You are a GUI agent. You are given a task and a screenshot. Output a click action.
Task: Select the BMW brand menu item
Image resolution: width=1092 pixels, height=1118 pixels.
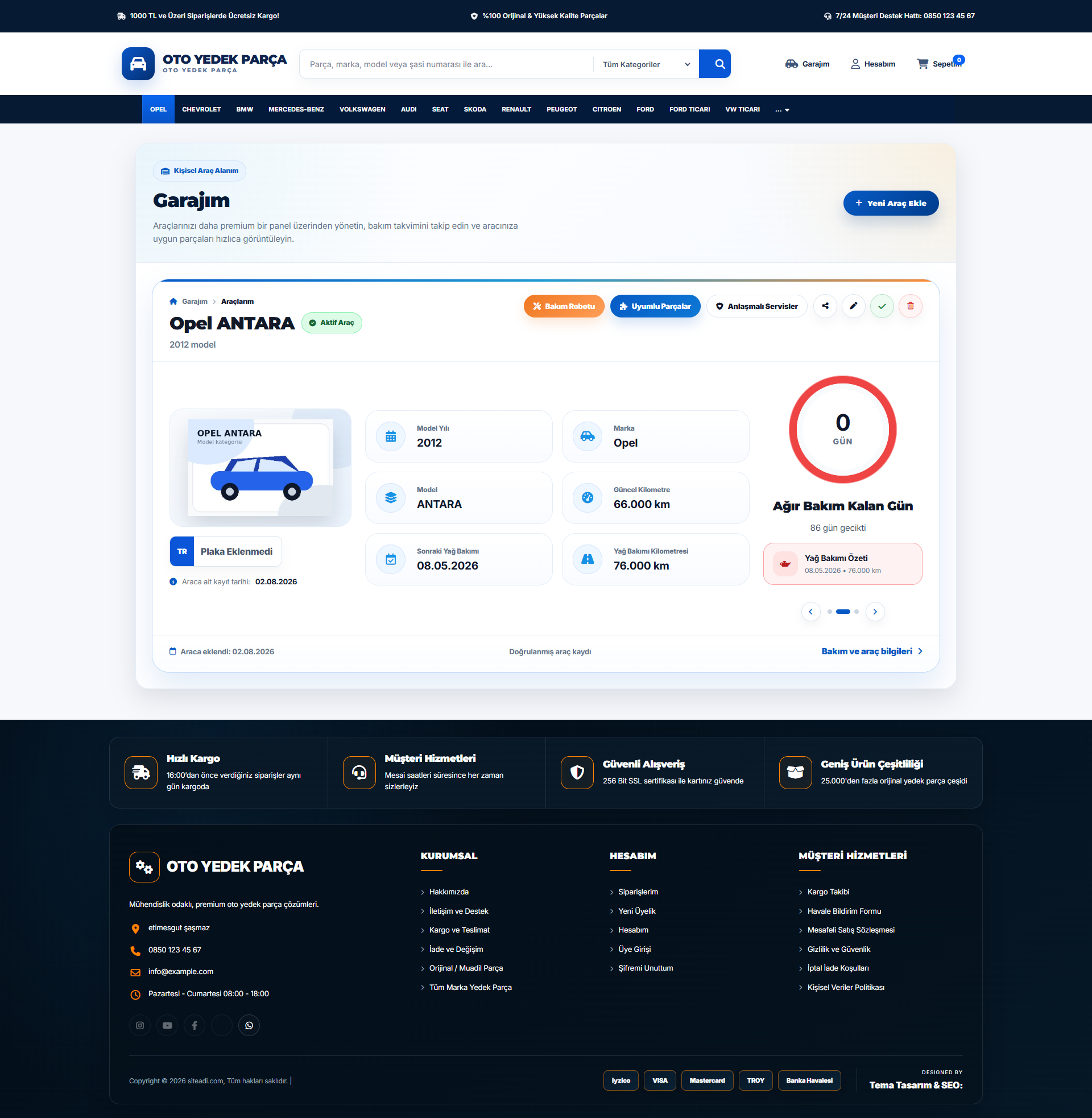(x=245, y=110)
